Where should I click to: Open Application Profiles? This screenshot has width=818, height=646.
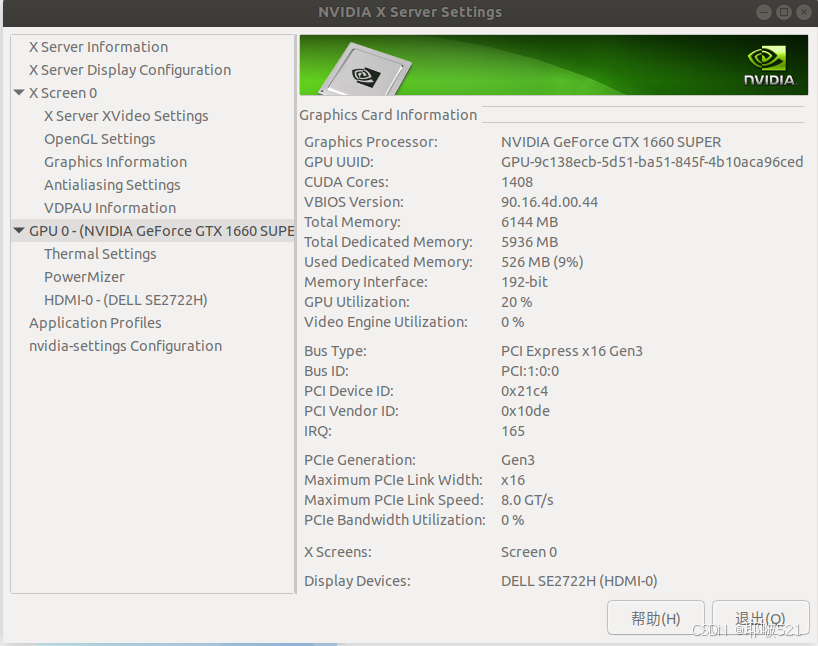[95, 322]
